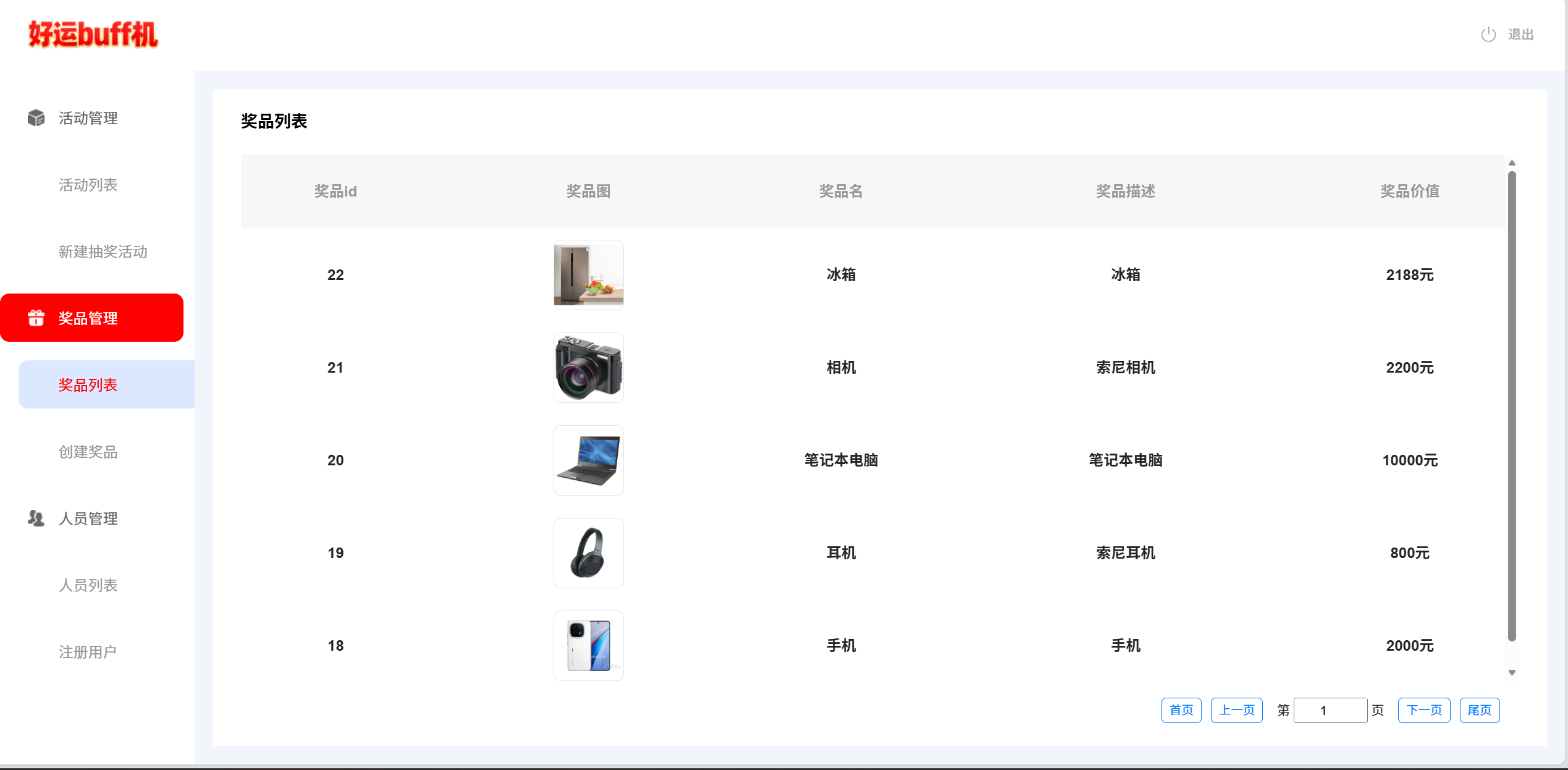Click the gift icon in 奖品管理

pos(36,318)
